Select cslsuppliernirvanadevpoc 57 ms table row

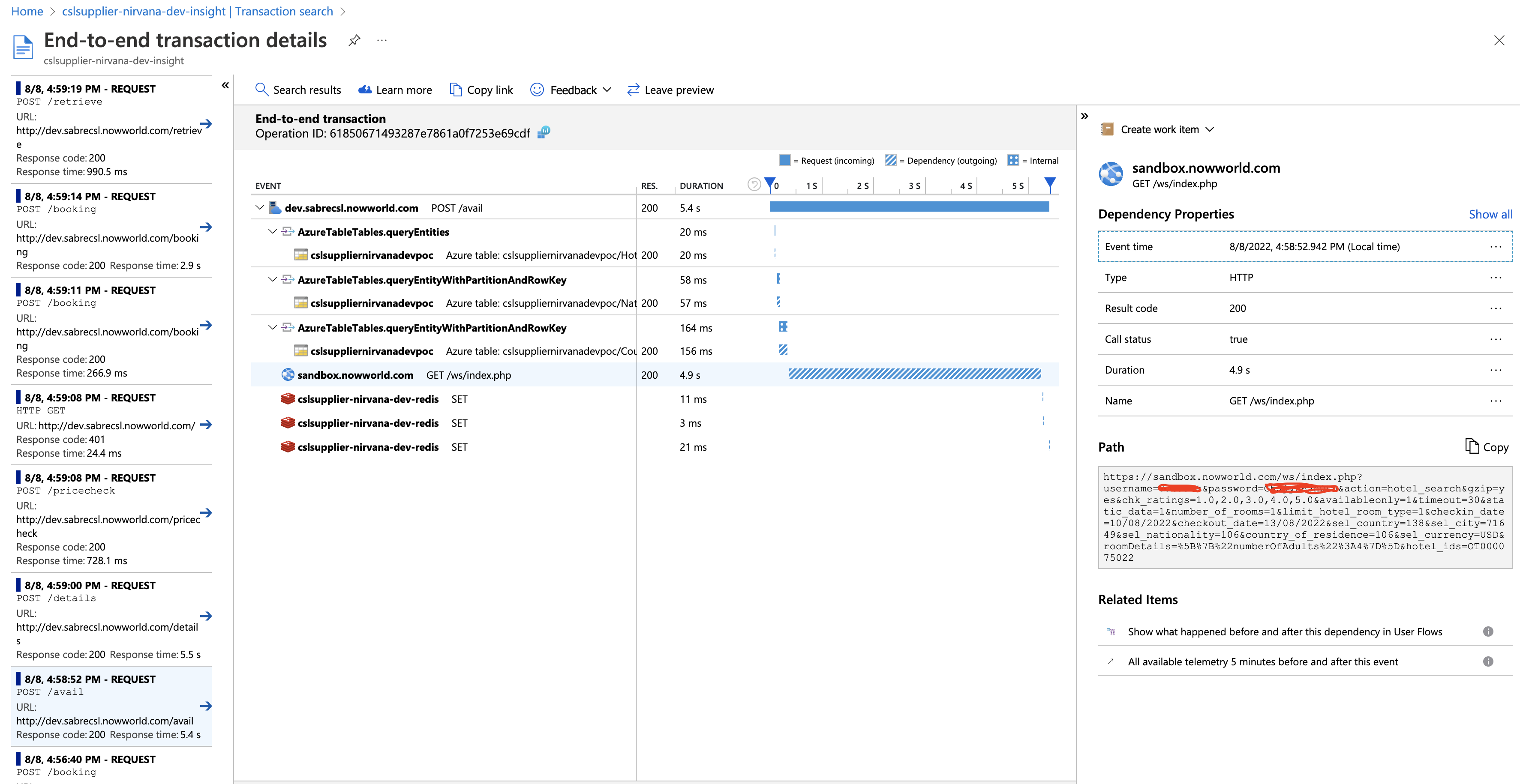[655, 302]
